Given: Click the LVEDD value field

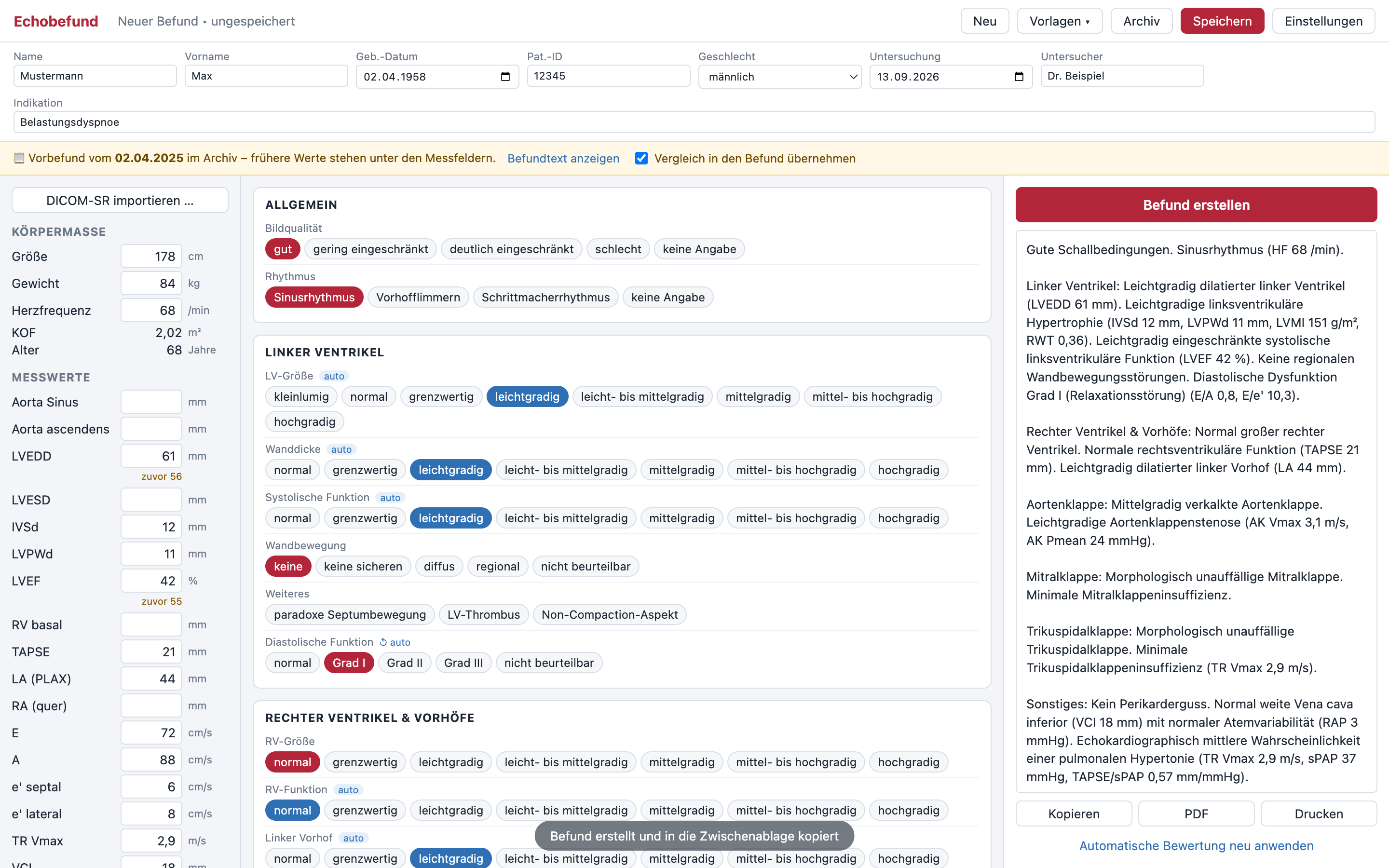Looking at the screenshot, I should tap(151, 456).
